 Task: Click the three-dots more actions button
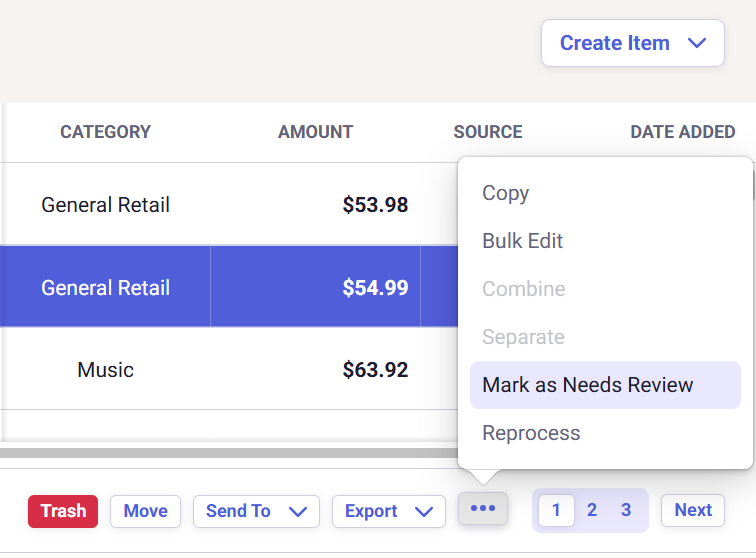point(483,508)
